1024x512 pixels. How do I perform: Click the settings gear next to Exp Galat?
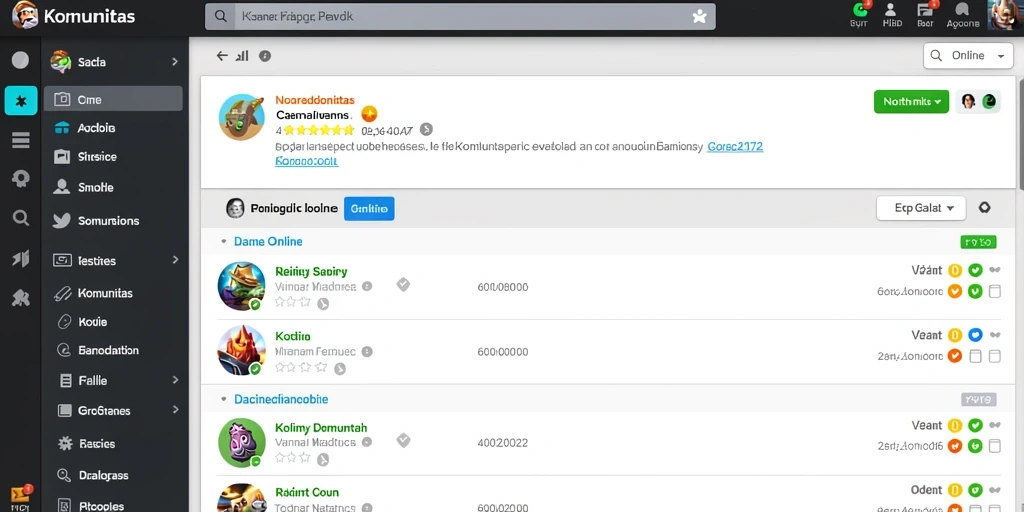[984, 208]
